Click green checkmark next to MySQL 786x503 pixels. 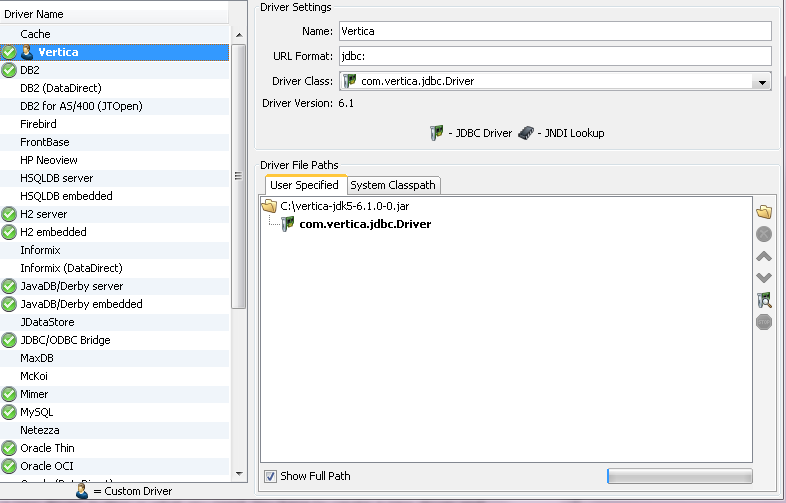tap(9, 412)
